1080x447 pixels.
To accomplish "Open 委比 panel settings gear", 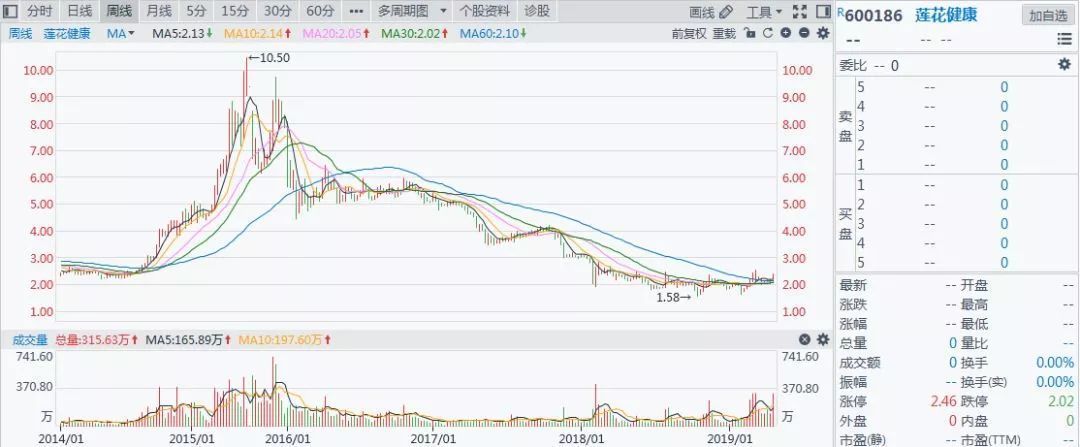I will pyautogui.click(x=1064, y=65).
